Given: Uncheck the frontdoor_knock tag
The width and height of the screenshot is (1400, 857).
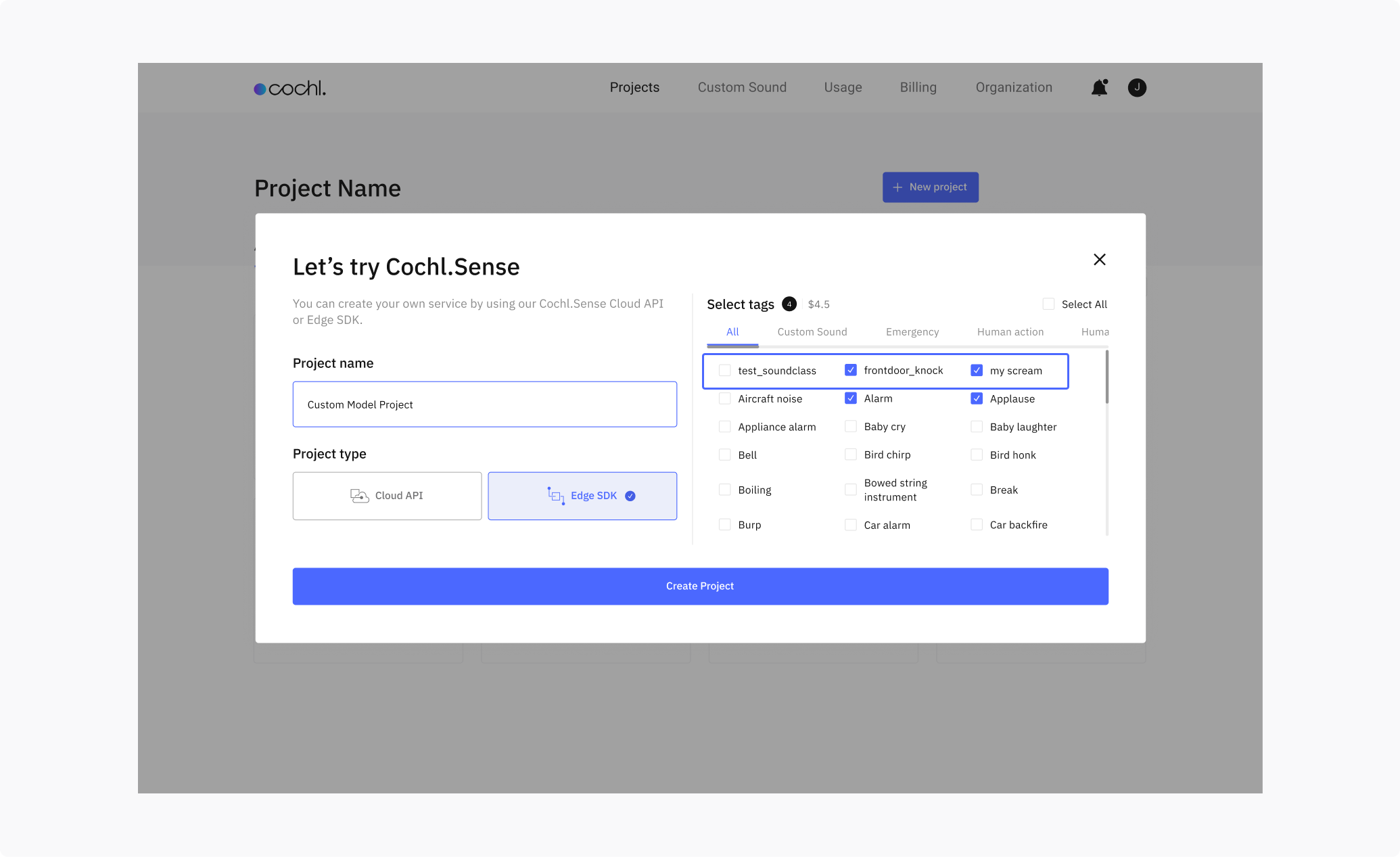Looking at the screenshot, I should click(x=851, y=370).
